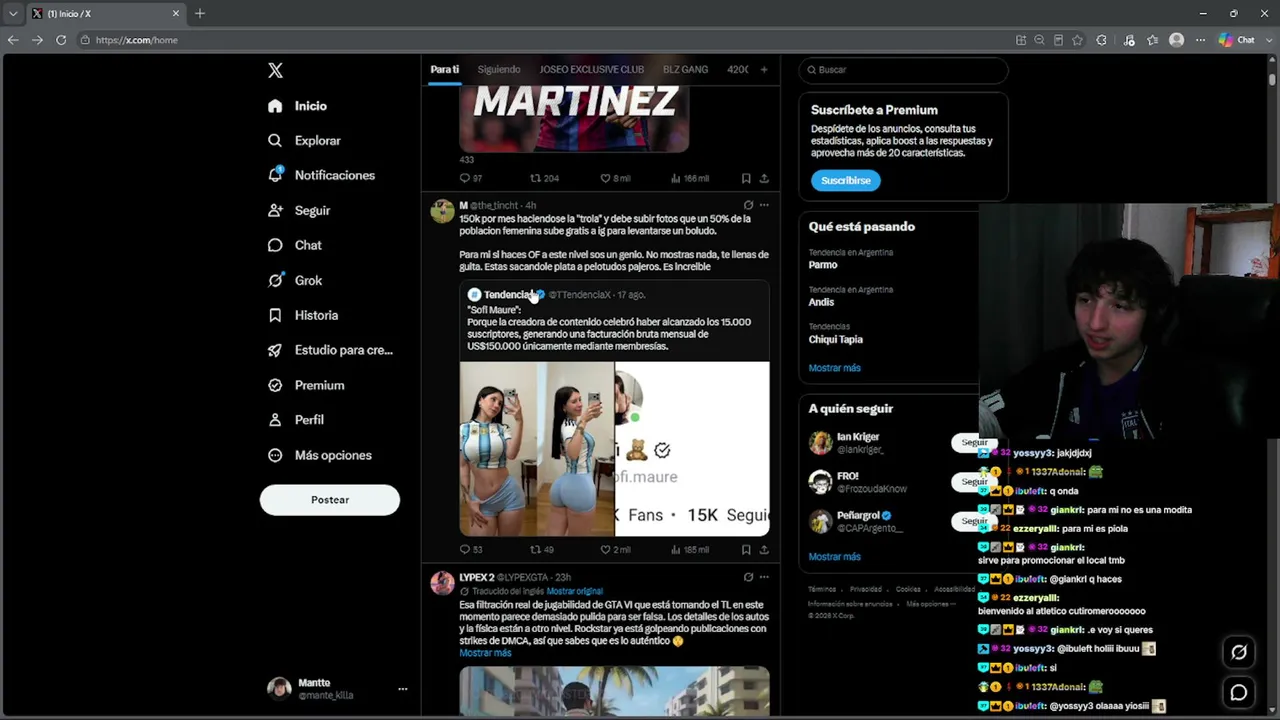Click Mostrar original on the LYPEX 2 post
Viewport: 1280px width, 720px height.
click(x=574, y=591)
